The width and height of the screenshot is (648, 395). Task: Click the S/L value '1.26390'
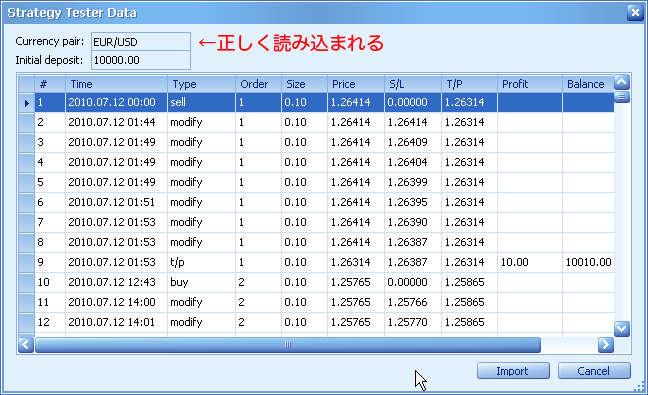[413, 222]
